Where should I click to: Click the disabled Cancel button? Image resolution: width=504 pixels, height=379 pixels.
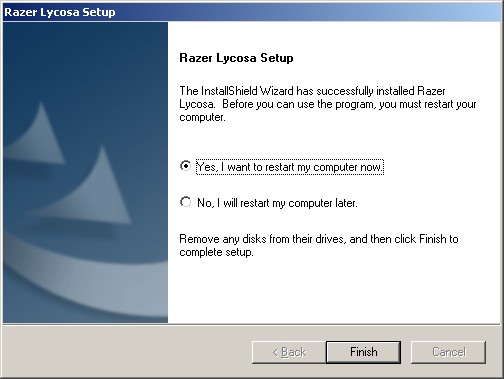tap(448, 352)
